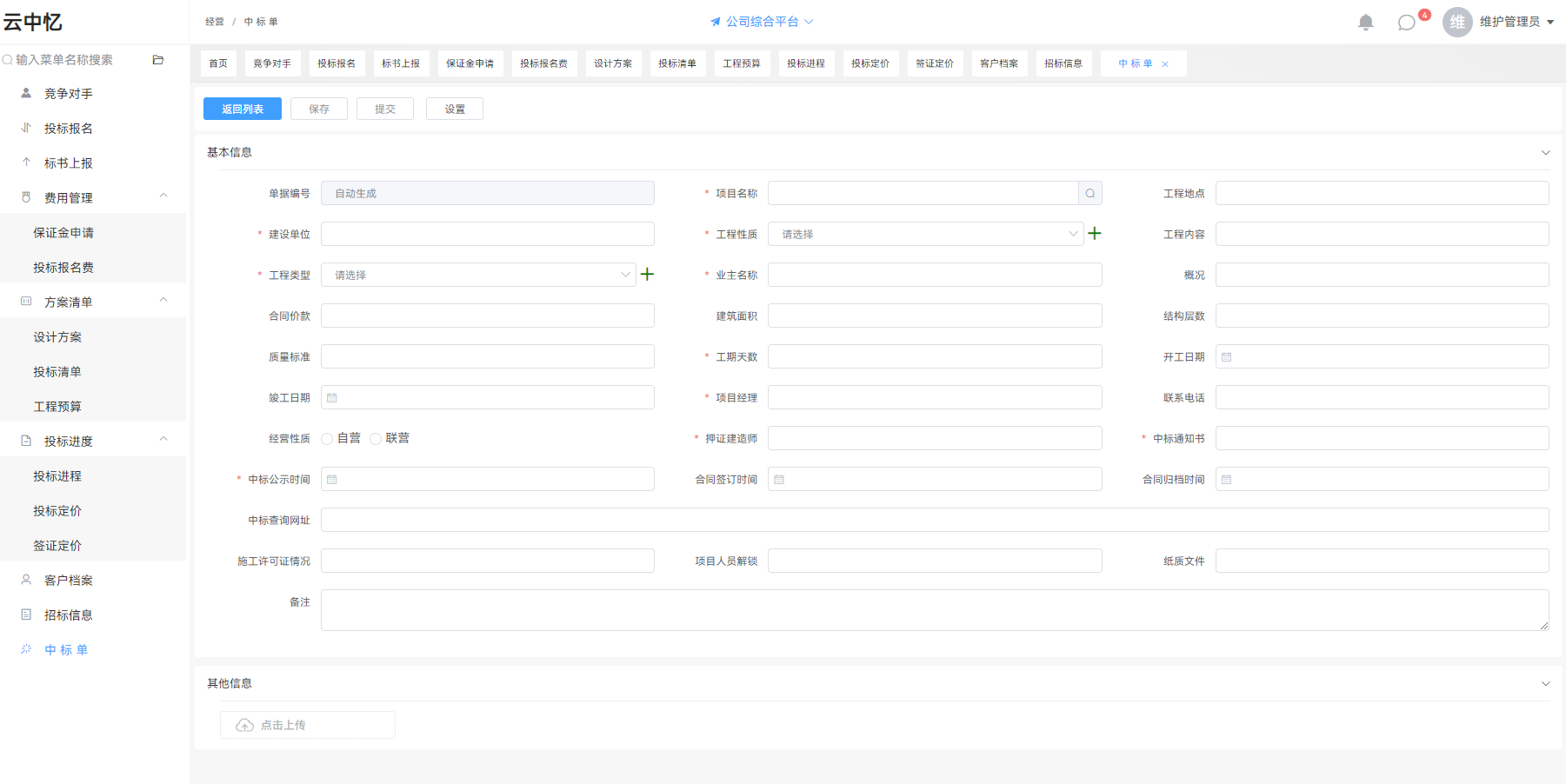Open the 工程性质 dropdown

925,234
